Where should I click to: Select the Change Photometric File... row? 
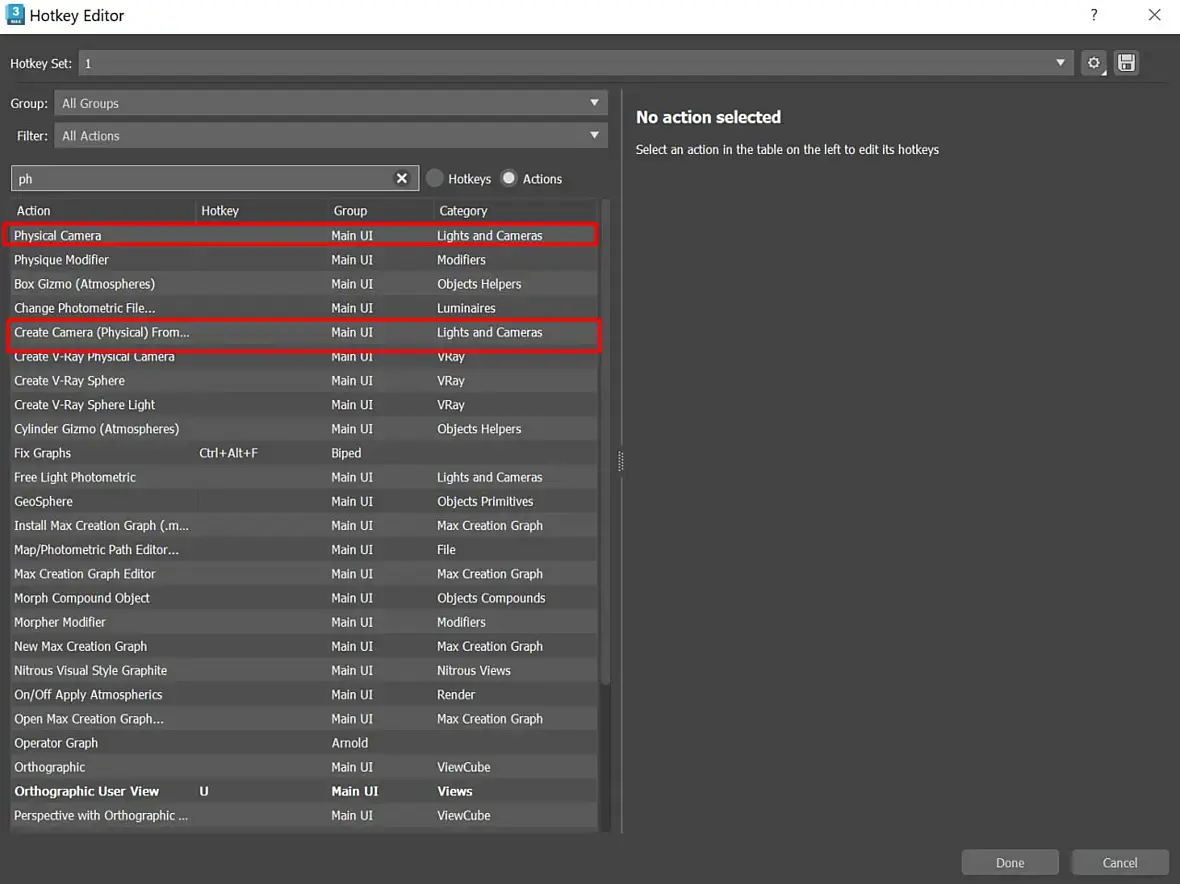304,308
